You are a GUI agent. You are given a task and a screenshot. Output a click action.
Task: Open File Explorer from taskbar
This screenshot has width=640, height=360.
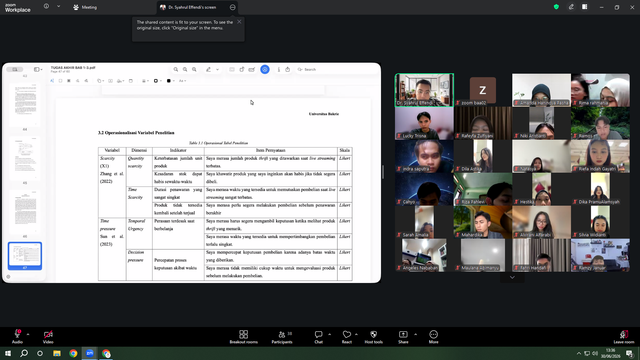[x=57, y=353]
